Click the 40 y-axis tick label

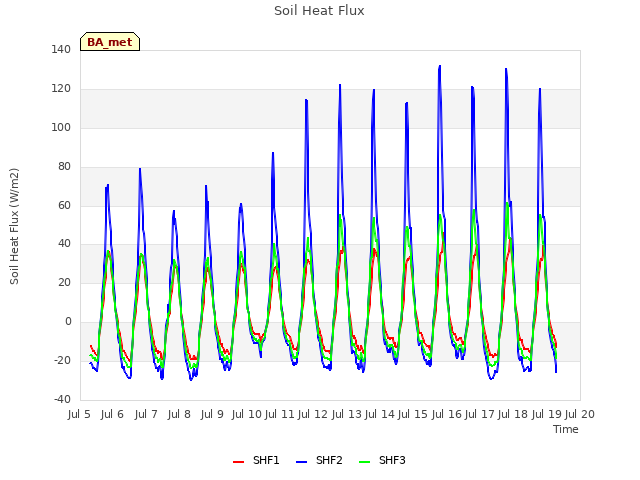[x=64, y=244]
